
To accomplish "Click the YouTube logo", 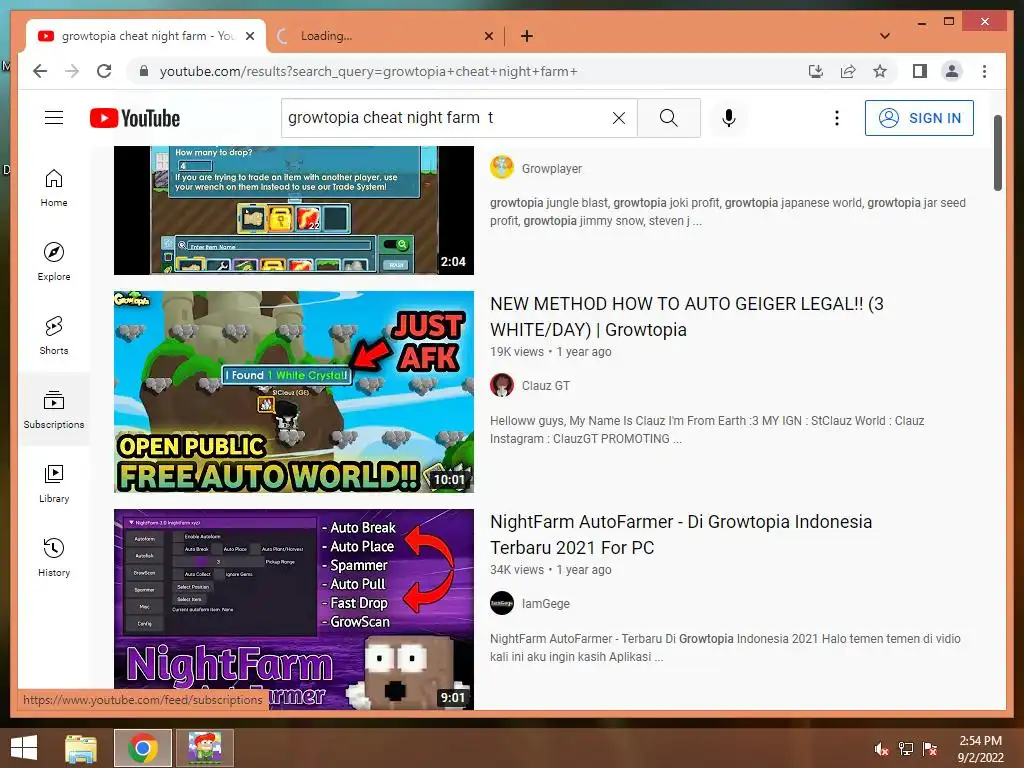I will pos(135,118).
